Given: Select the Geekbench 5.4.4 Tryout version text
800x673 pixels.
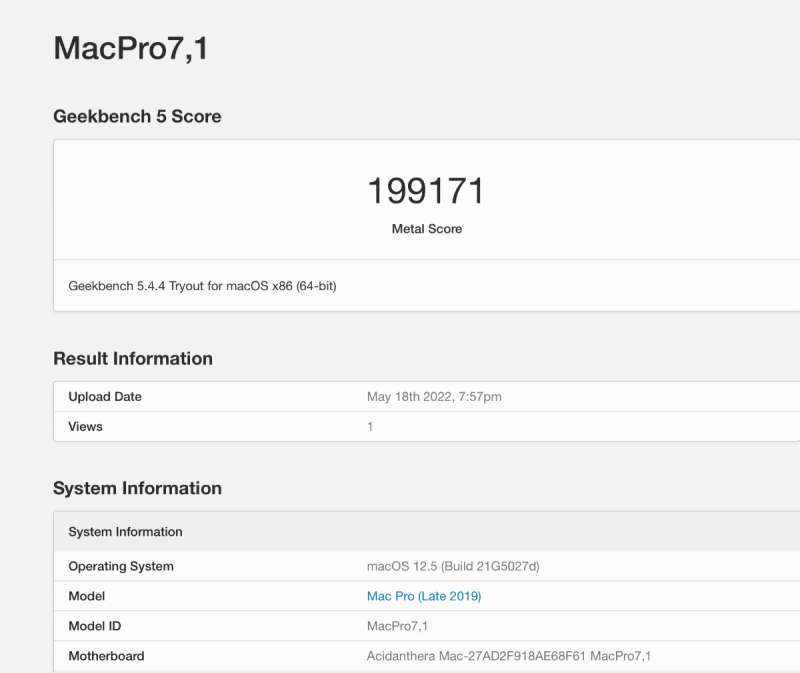Looking at the screenshot, I should (x=203, y=286).
